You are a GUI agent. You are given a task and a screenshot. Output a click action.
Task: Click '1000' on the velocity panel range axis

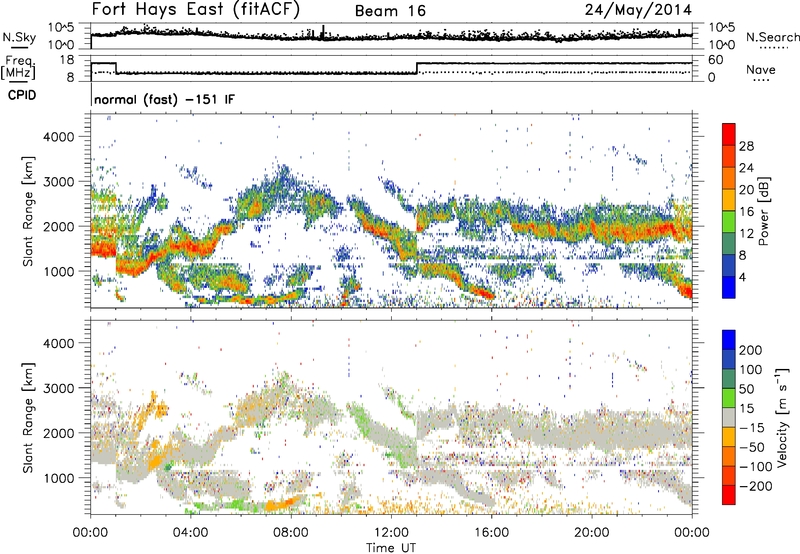[58, 478]
